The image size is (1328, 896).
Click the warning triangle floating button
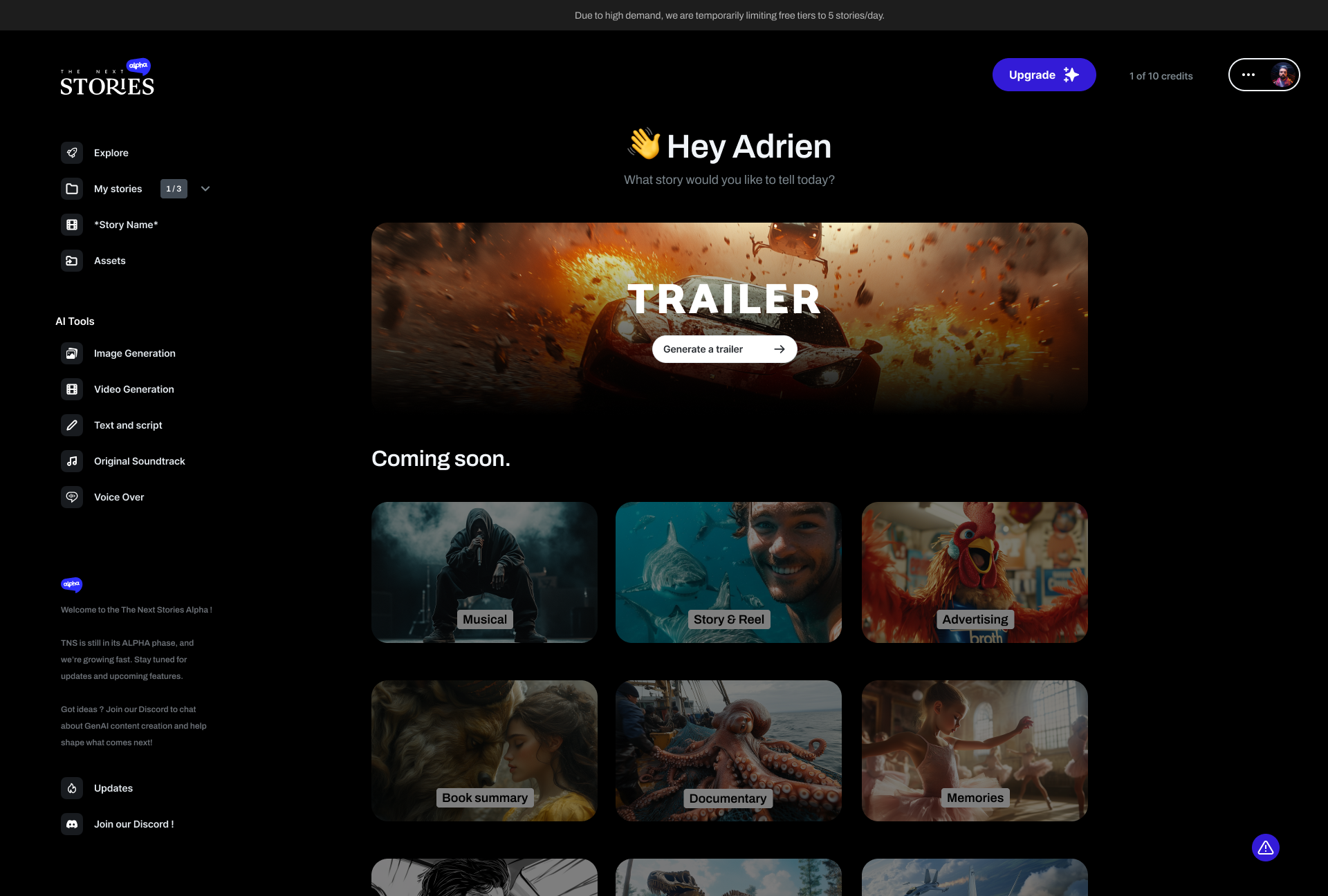click(x=1265, y=848)
